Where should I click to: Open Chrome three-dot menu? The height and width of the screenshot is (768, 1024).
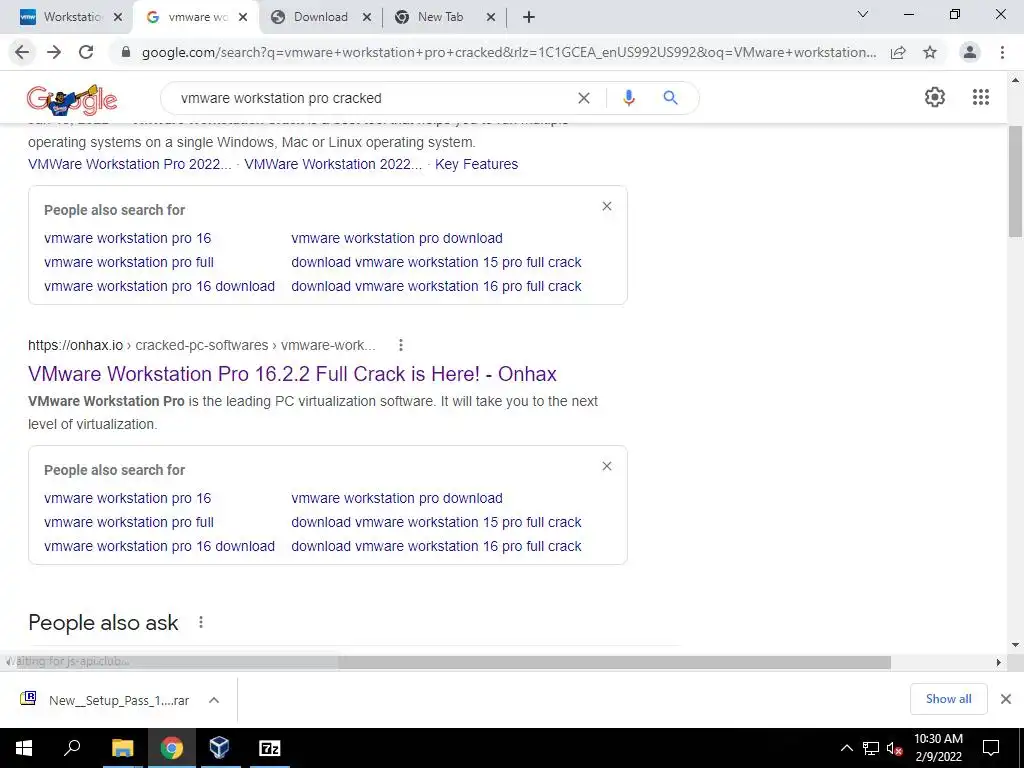(1002, 52)
